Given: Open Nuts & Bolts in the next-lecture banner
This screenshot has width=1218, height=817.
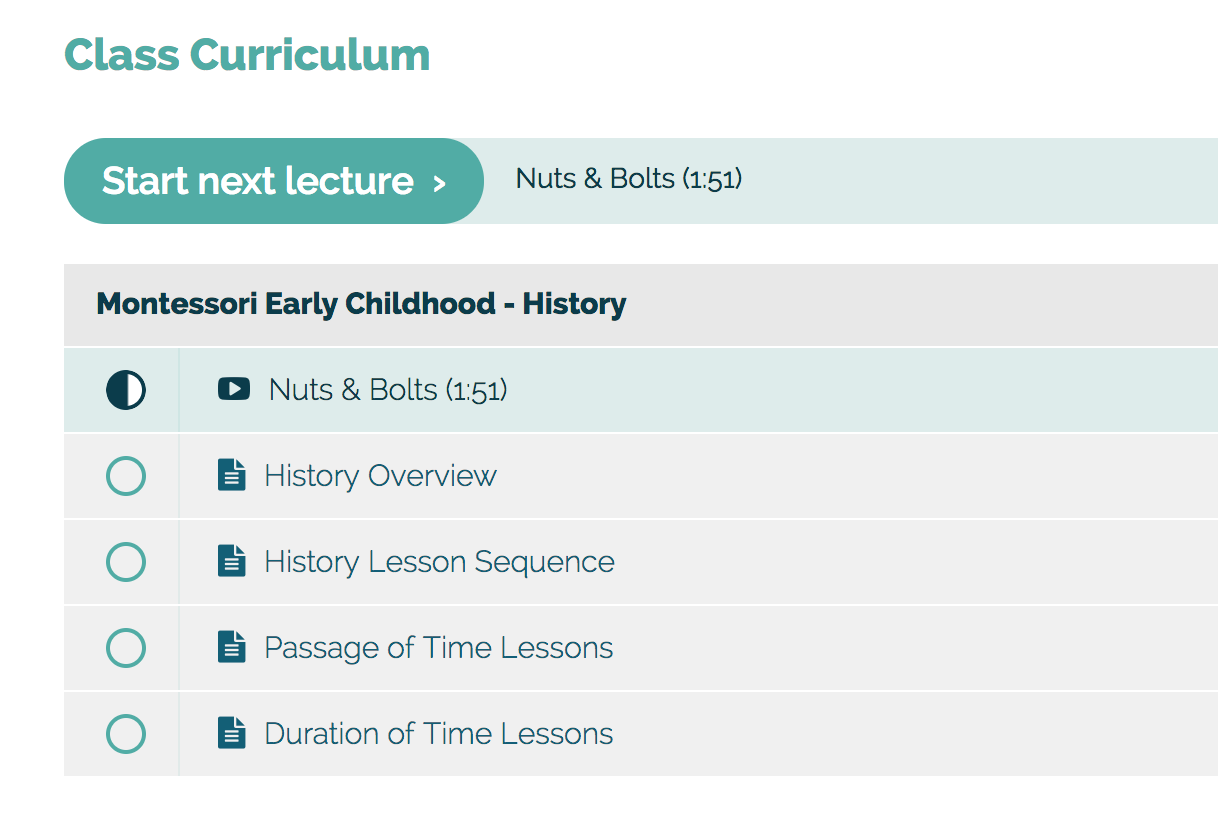Looking at the screenshot, I should click(x=629, y=179).
